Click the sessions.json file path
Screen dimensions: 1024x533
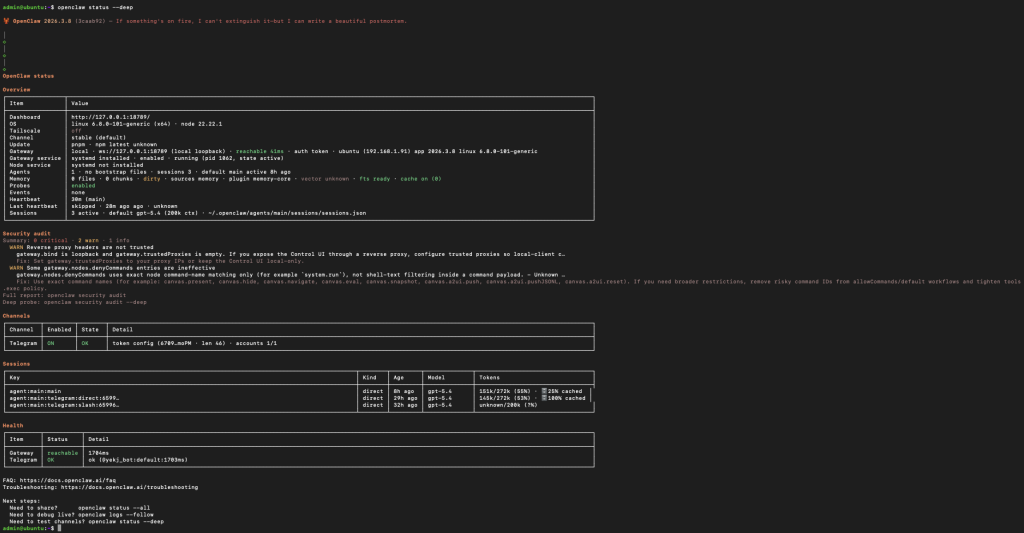(x=251, y=213)
